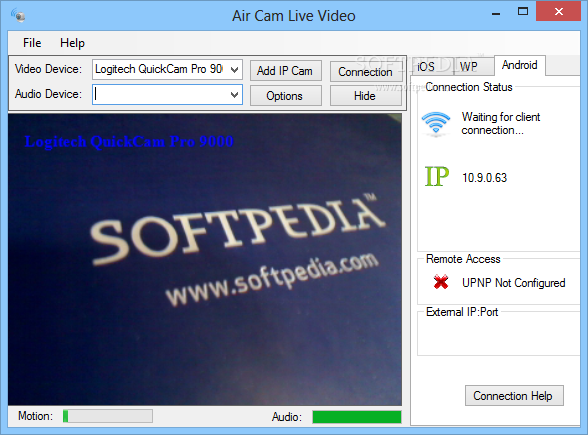Expand the Audio Device dropdown arrow

click(235, 94)
